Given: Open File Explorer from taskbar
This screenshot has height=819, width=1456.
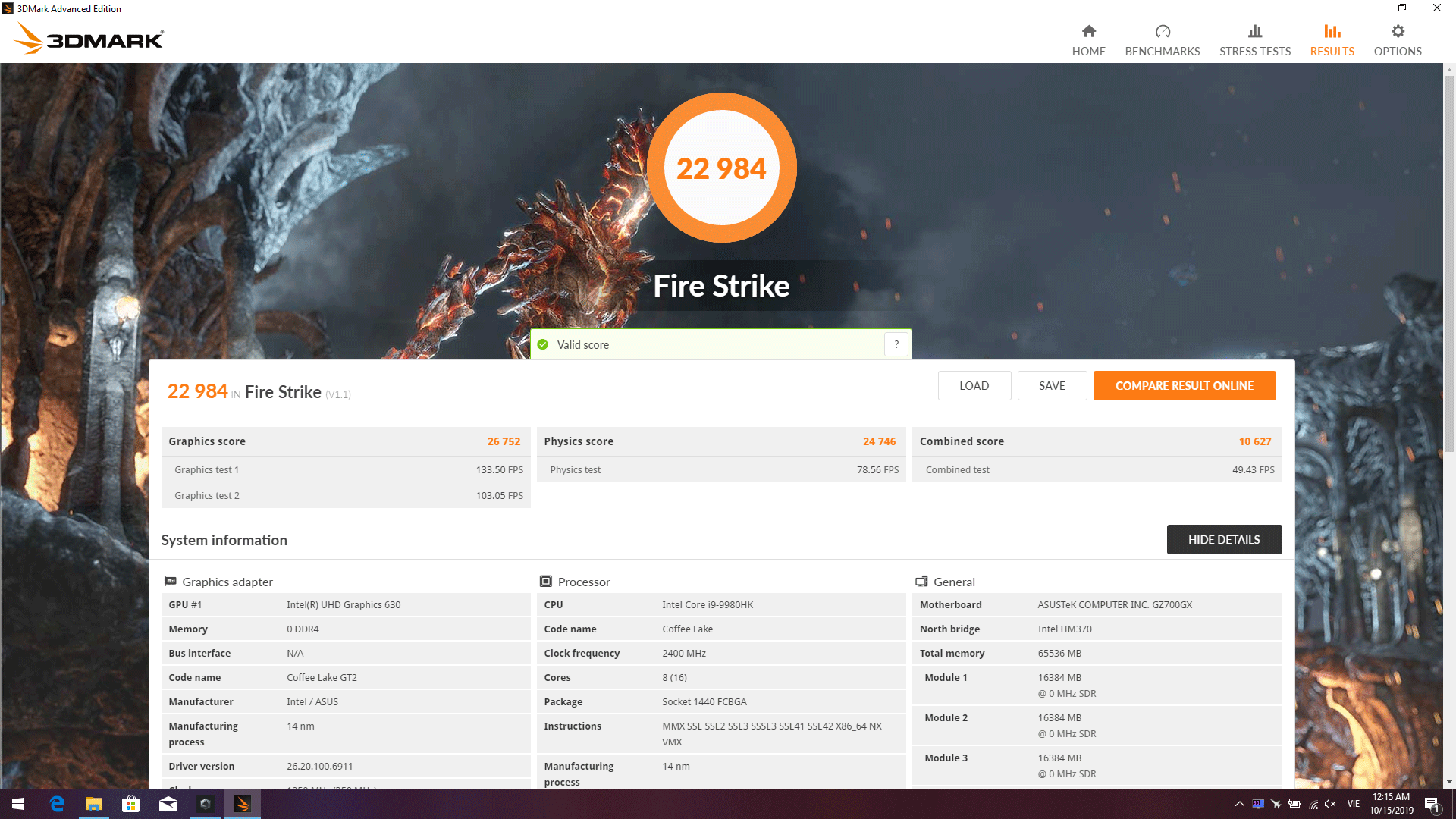Looking at the screenshot, I should 93,804.
